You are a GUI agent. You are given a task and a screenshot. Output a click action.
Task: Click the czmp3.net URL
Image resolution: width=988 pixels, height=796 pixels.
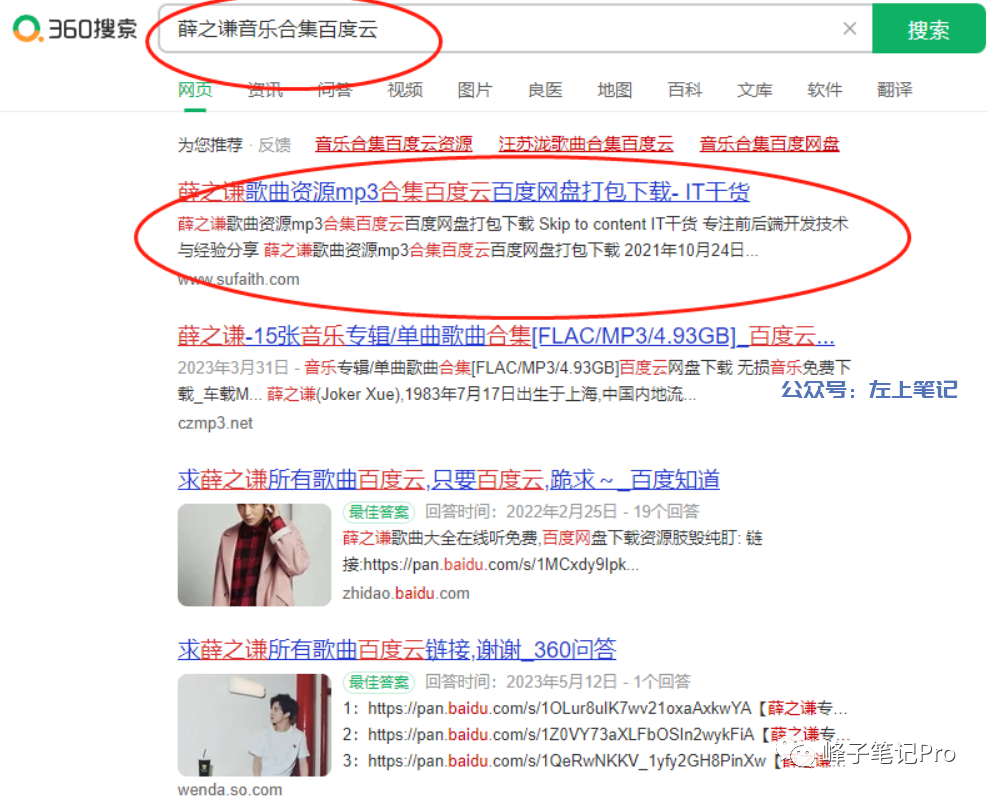[215, 423]
